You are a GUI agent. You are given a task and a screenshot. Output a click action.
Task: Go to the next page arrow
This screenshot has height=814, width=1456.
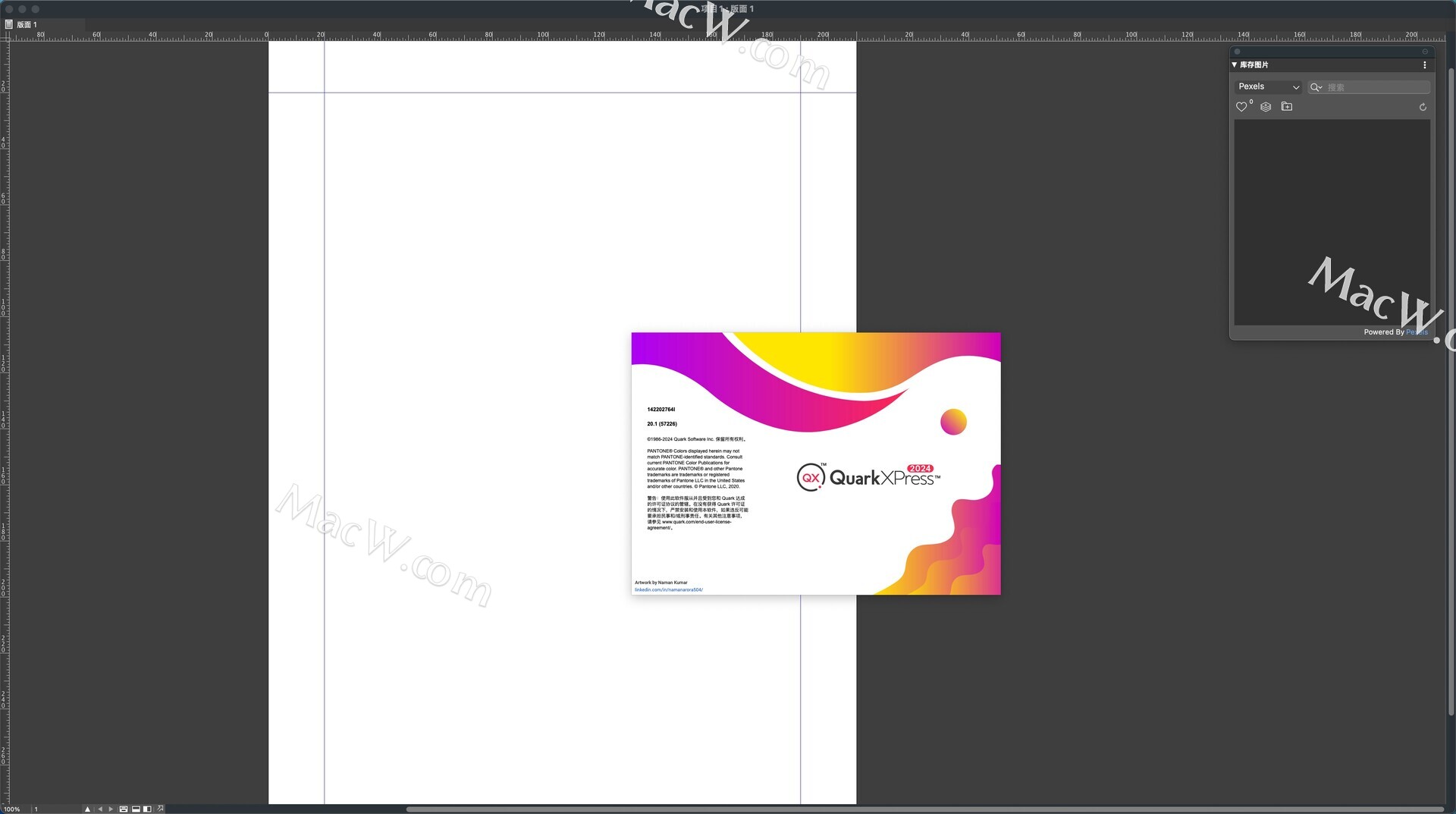point(111,809)
